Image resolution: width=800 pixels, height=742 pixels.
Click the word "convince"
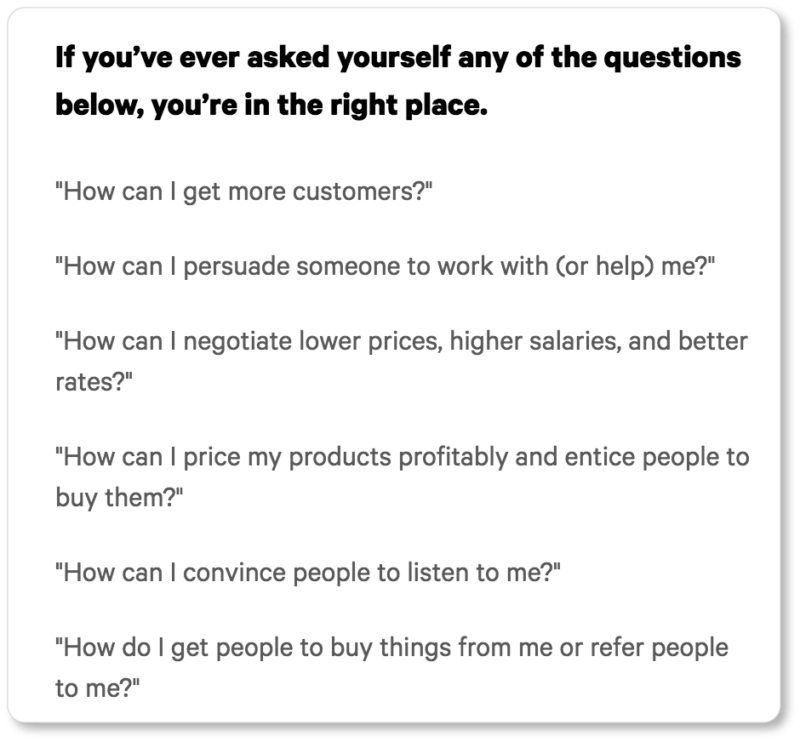[x=234, y=573]
